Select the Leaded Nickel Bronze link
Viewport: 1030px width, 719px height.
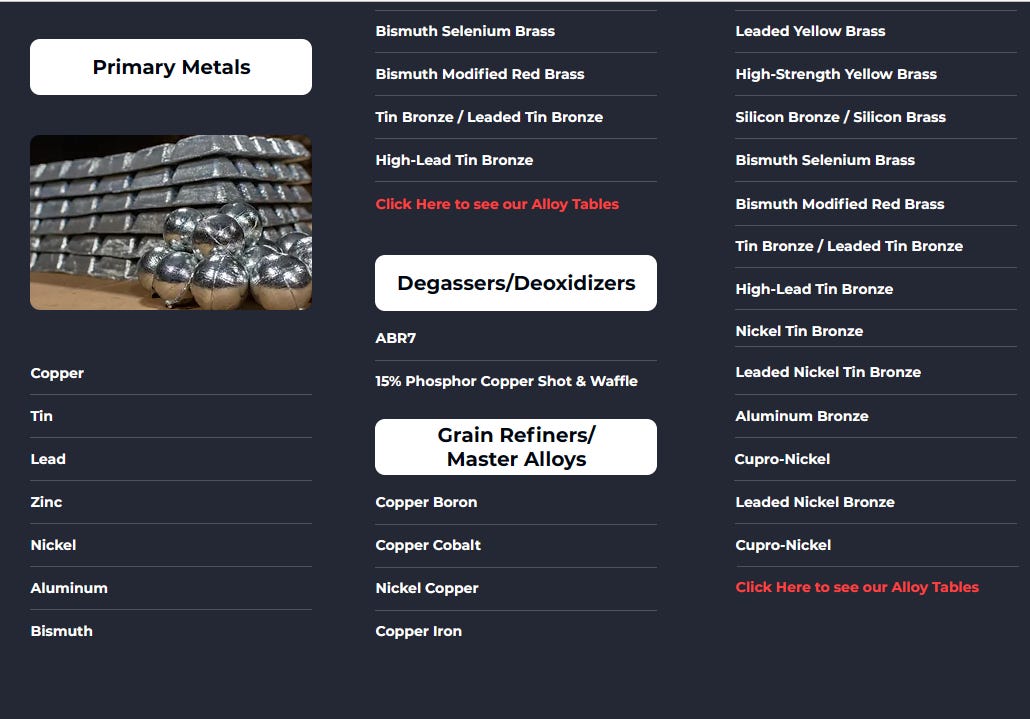point(815,502)
